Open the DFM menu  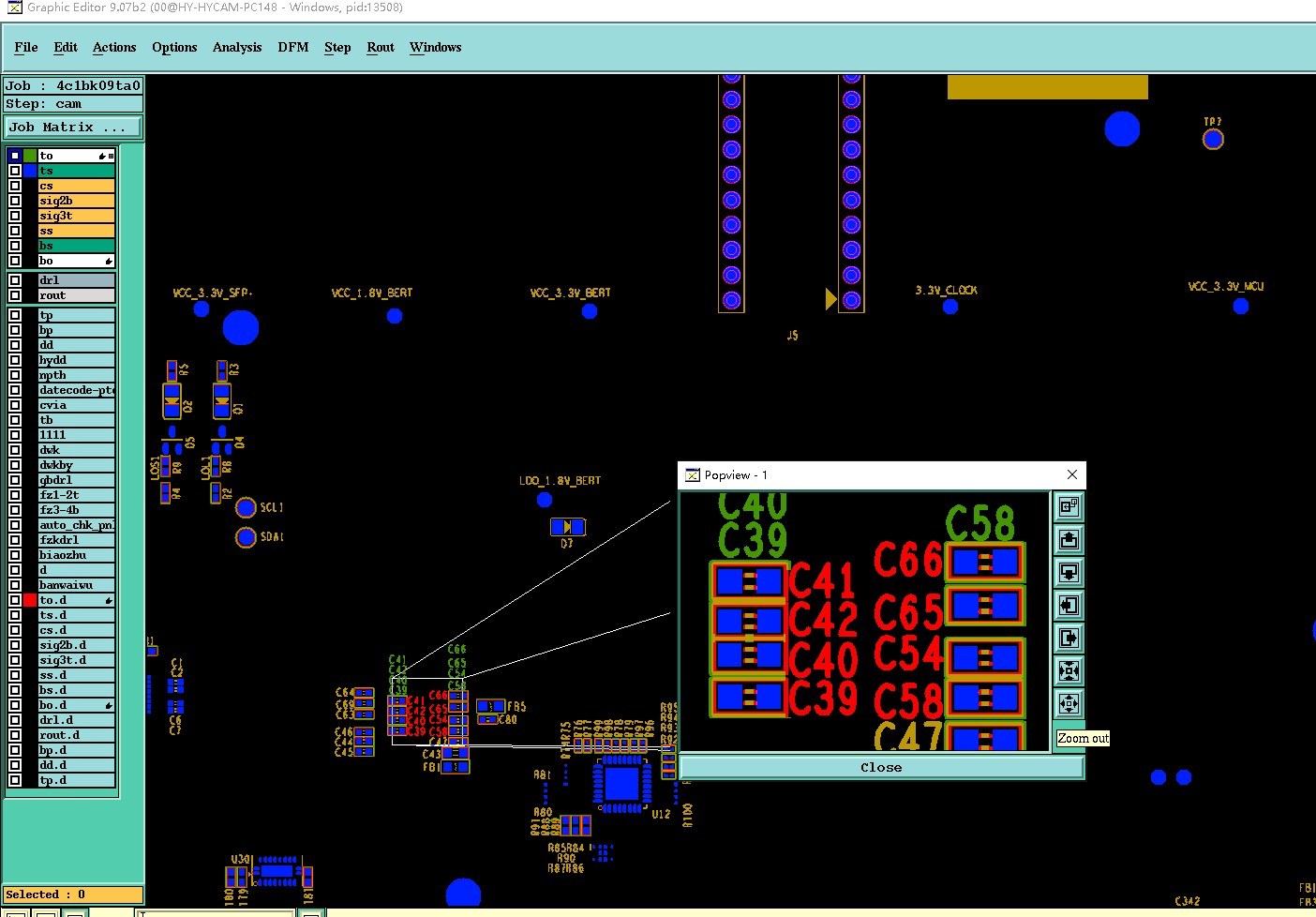pos(293,47)
